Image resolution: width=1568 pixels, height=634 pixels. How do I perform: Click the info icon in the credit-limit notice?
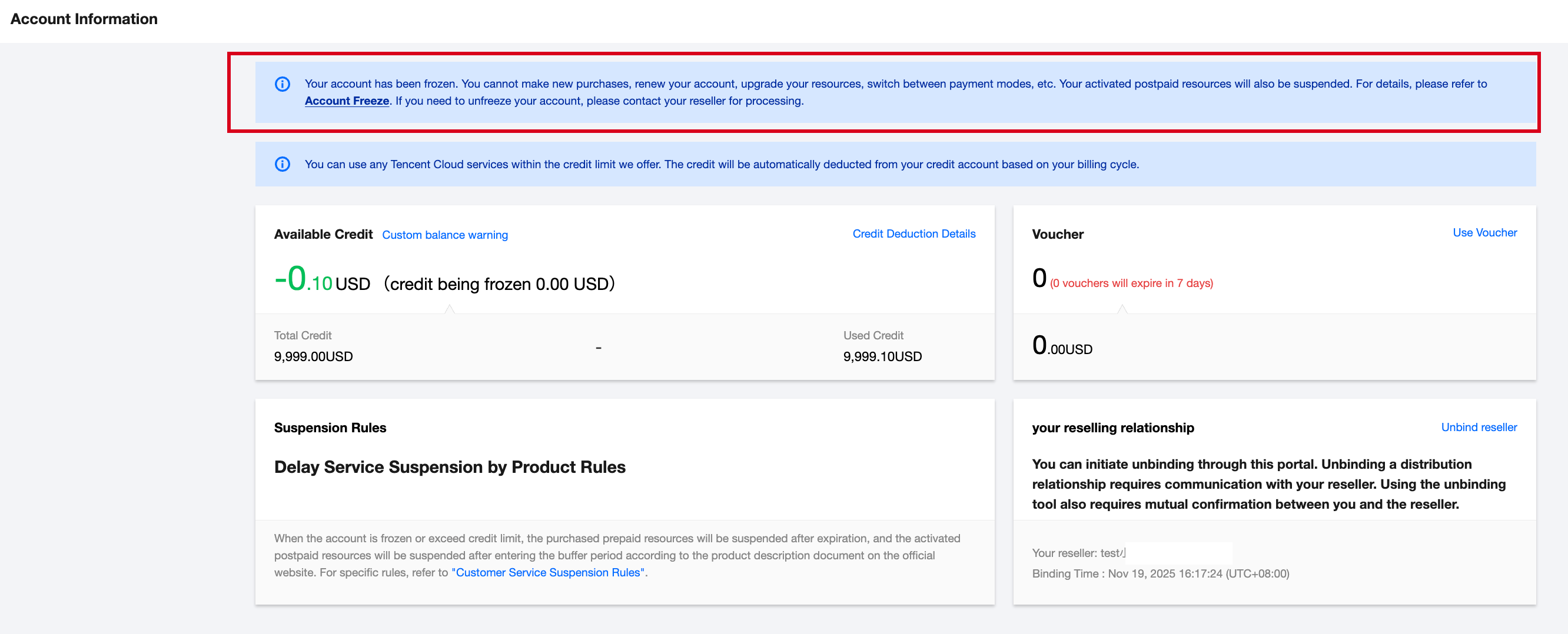(x=283, y=164)
